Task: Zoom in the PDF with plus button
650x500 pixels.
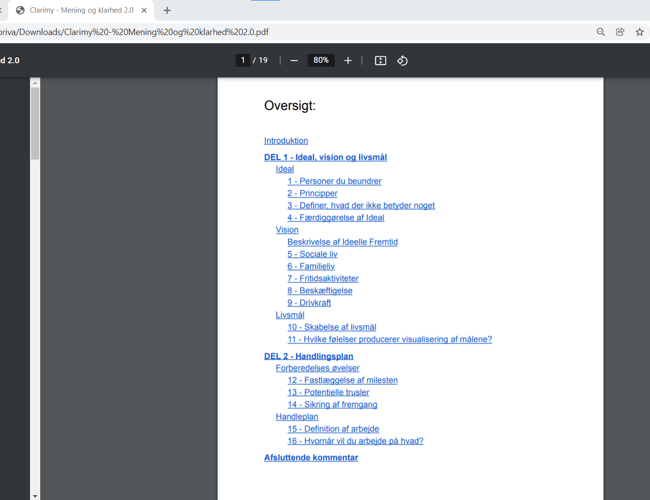Action: tap(348, 61)
